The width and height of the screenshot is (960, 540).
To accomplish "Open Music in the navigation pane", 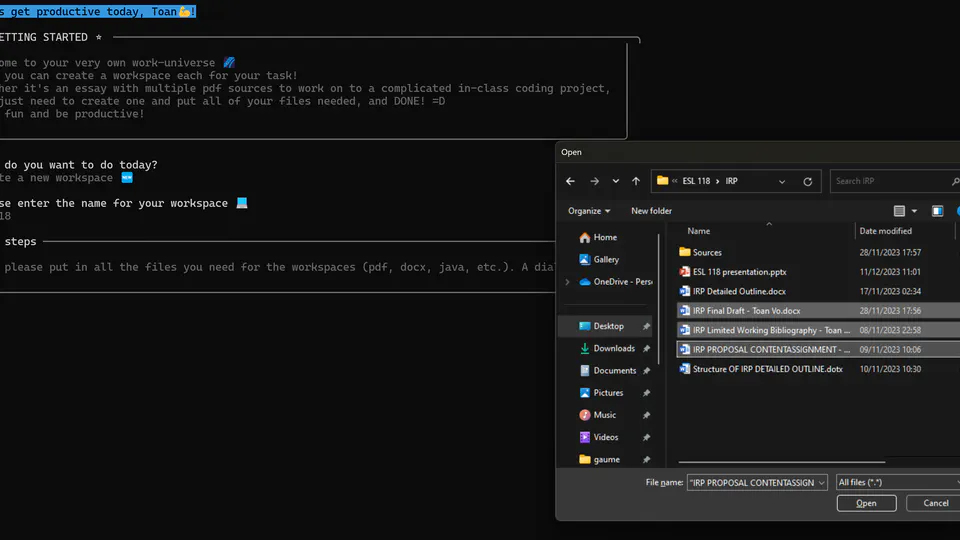I will click(598, 415).
